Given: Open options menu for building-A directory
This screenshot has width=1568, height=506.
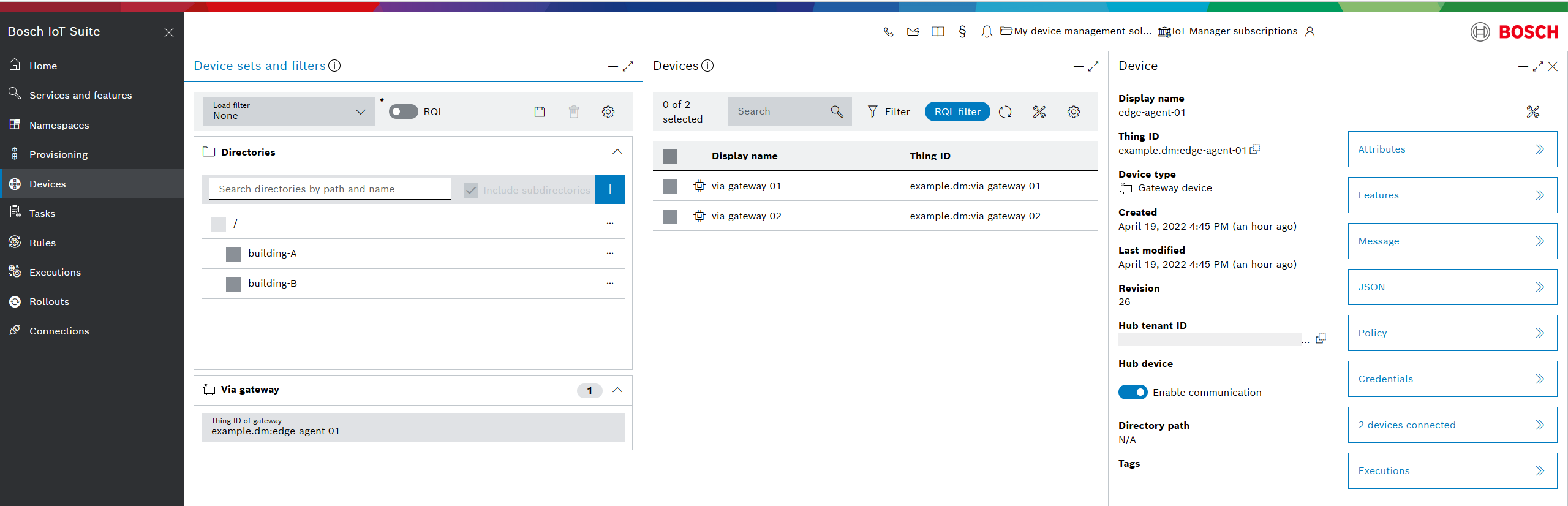Looking at the screenshot, I should pos(610,253).
